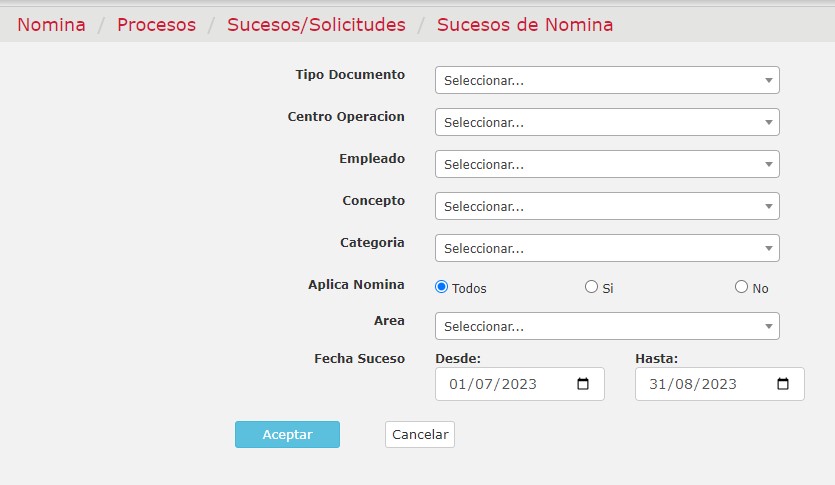The width and height of the screenshot is (835, 485).
Task: Expand the Concepto dropdown
Action: [x=607, y=206]
